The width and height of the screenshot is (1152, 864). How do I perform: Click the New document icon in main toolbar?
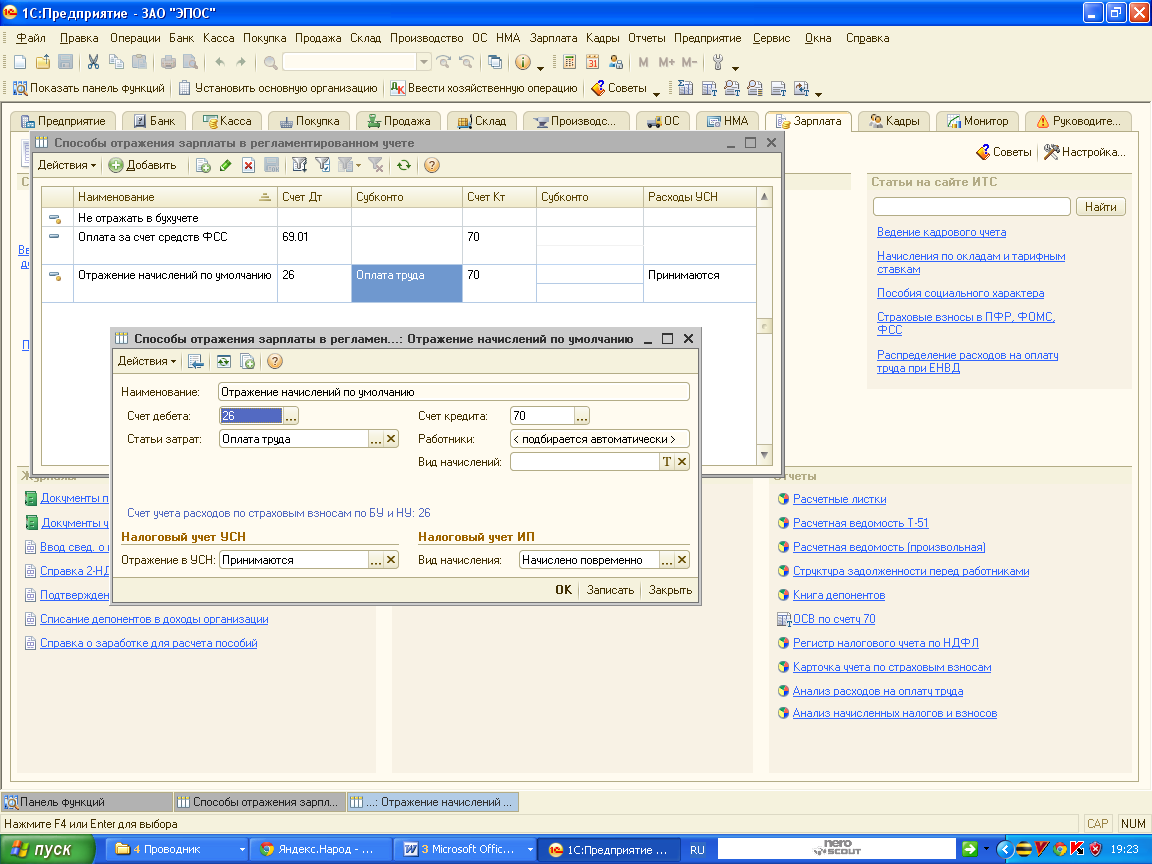21,62
